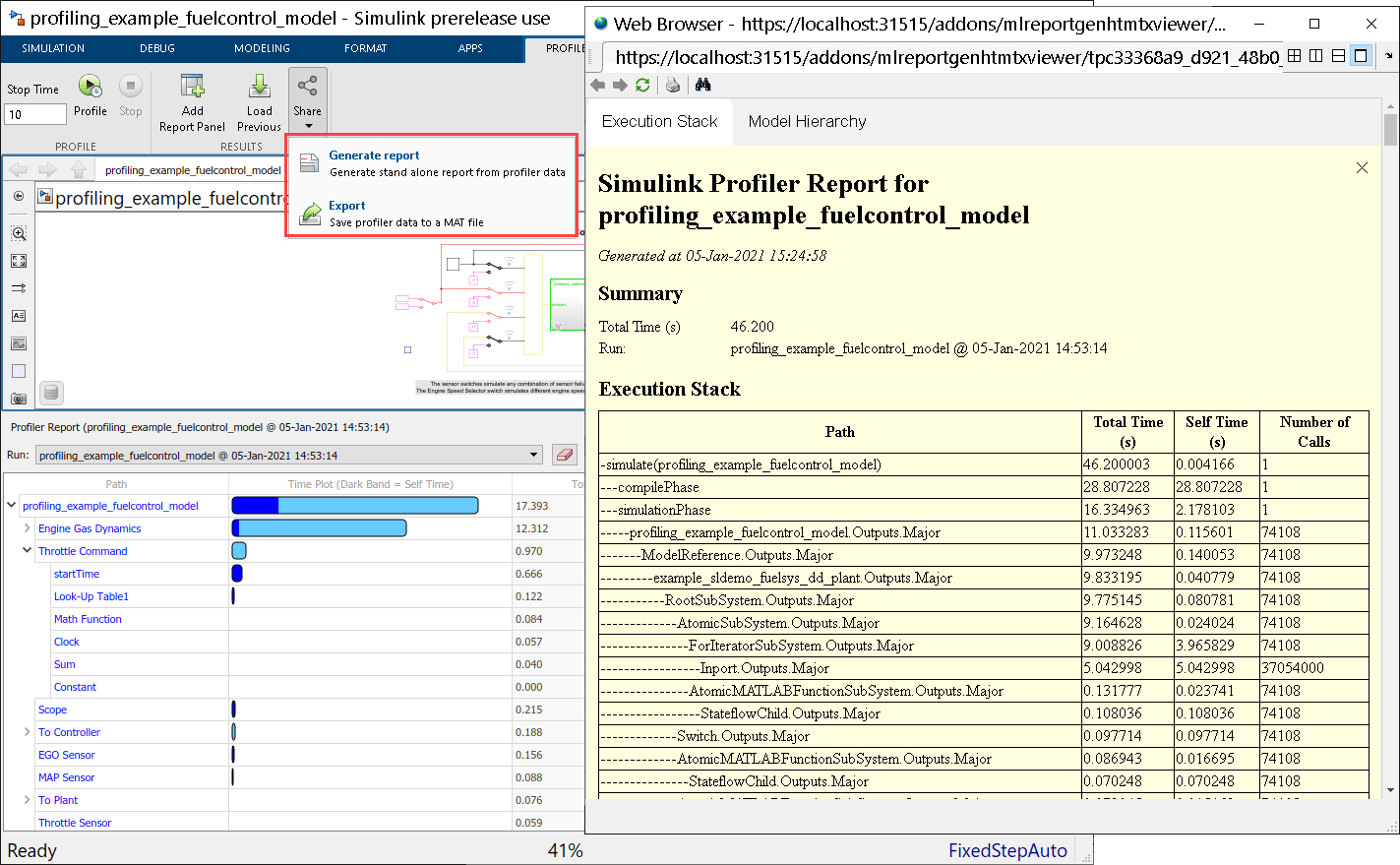The image size is (1400, 865).
Task: Click the EGO Sensor link
Action: pos(67,755)
